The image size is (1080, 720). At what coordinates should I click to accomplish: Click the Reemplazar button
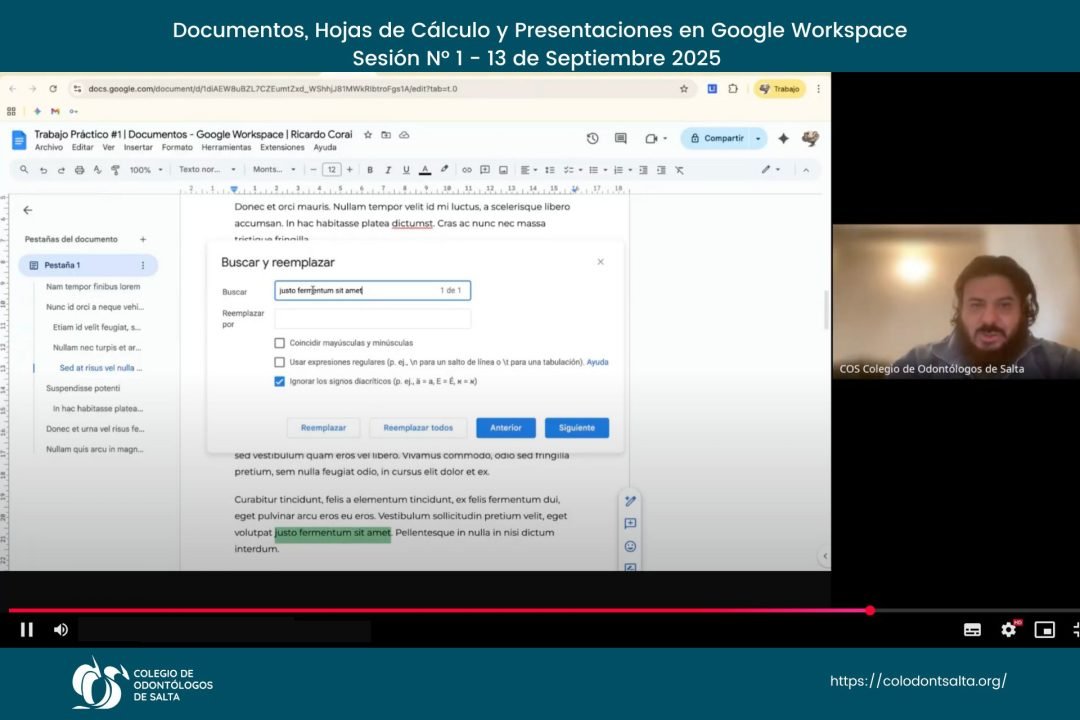[x=324, y=428]
